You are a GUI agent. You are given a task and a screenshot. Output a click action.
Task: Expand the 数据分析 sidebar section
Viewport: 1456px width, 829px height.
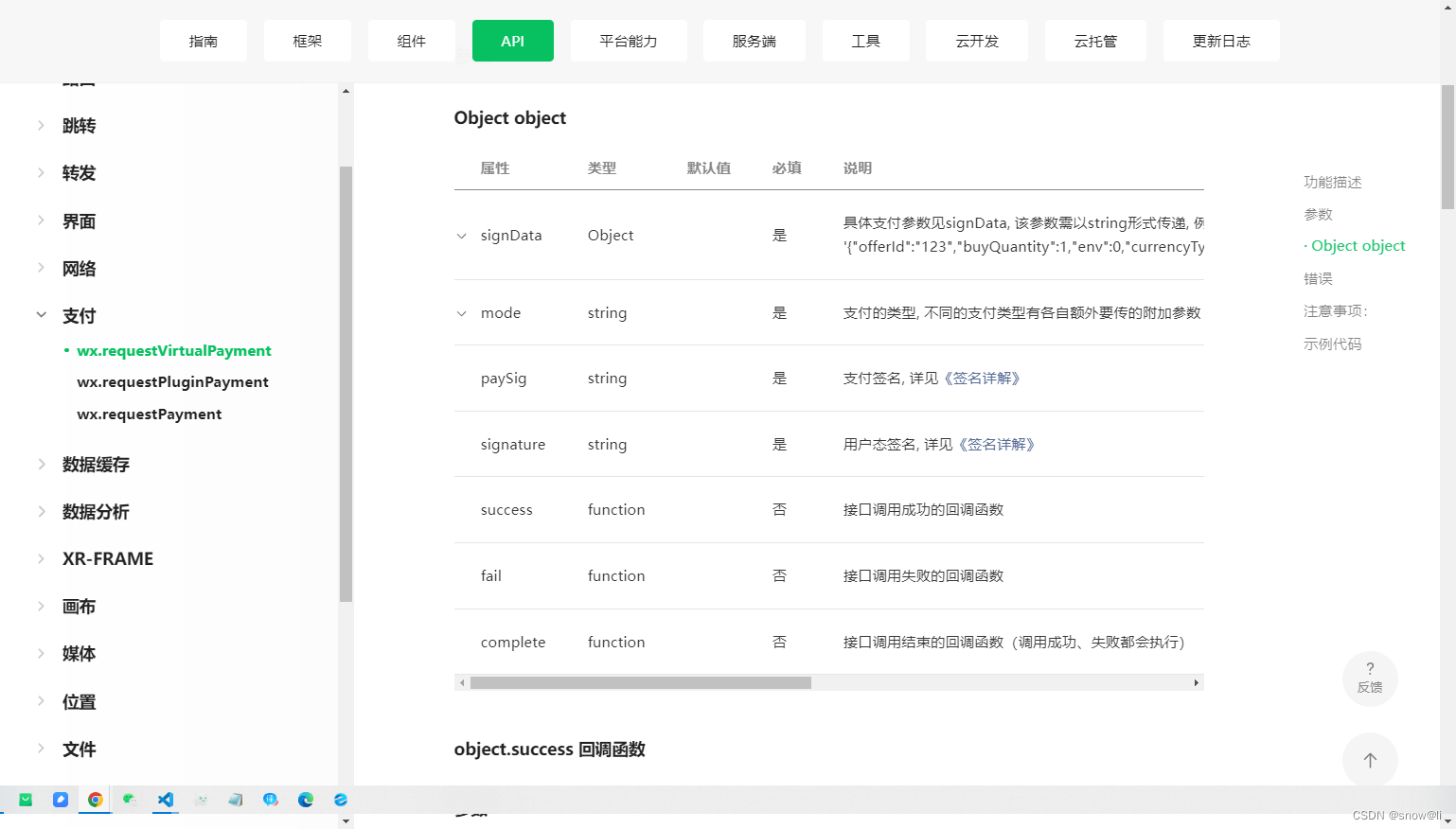[41, 511]
